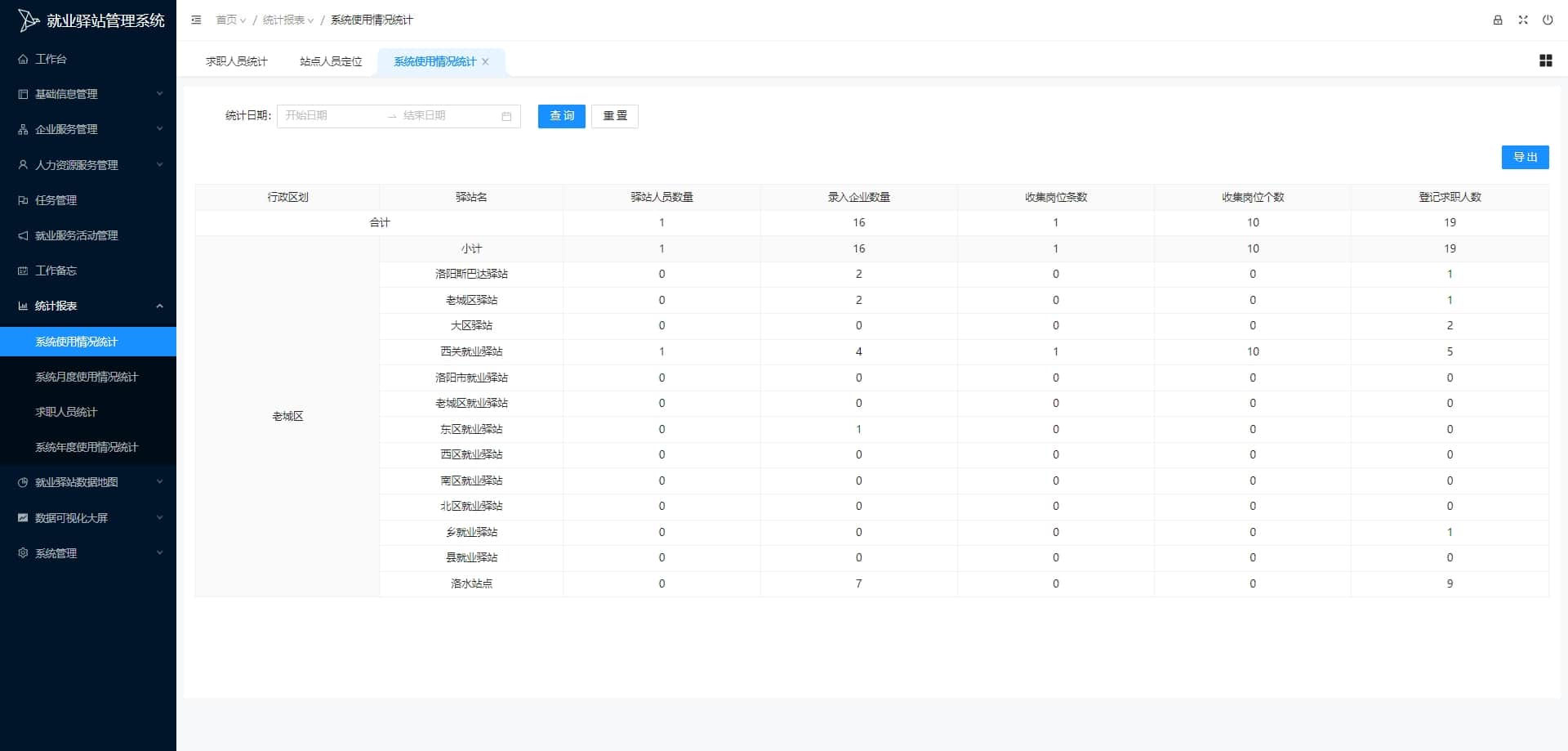1568x751 pixels.
Task: Switch to 站点人员定位 tab
Action: click(x=331, y=61)
